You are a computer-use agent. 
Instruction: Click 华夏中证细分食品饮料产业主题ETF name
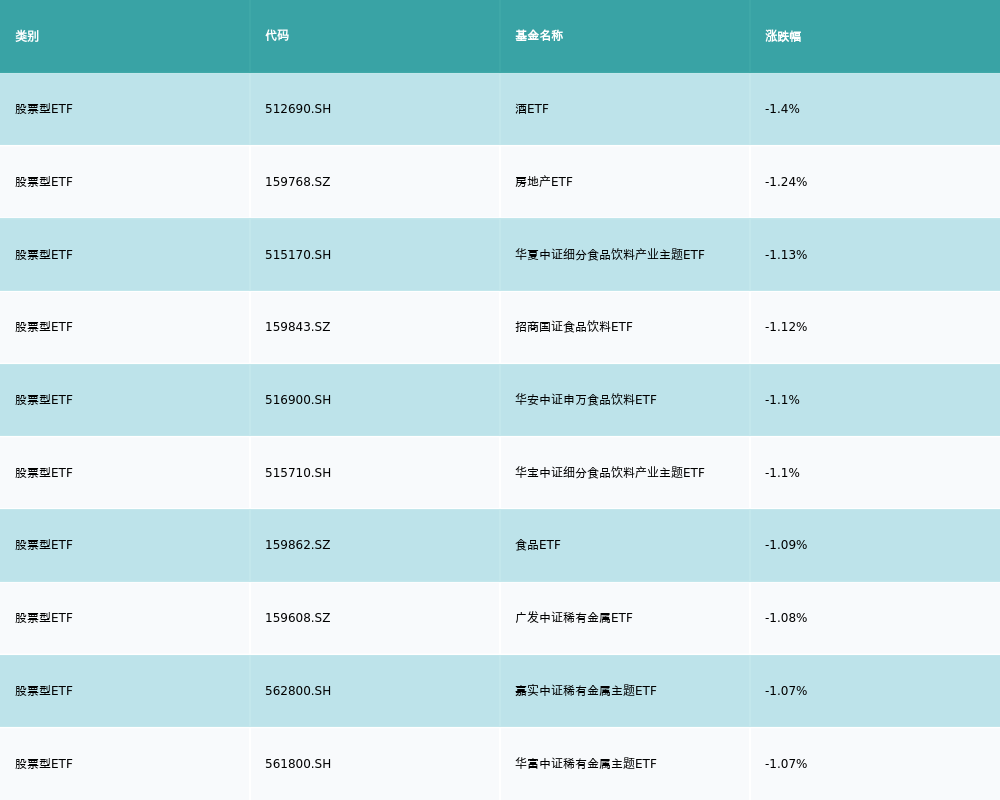click(x=610, y=255)
